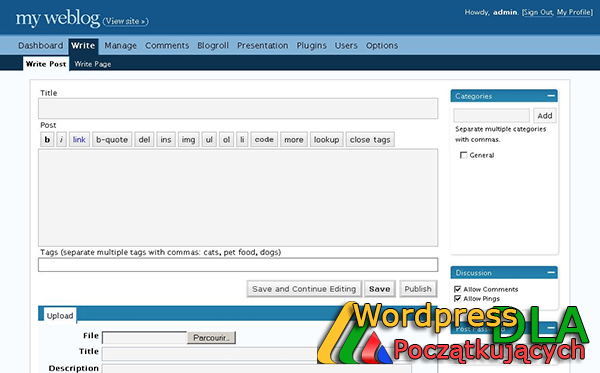
Task: Click the Save button
Action: [x=380, y=289]
